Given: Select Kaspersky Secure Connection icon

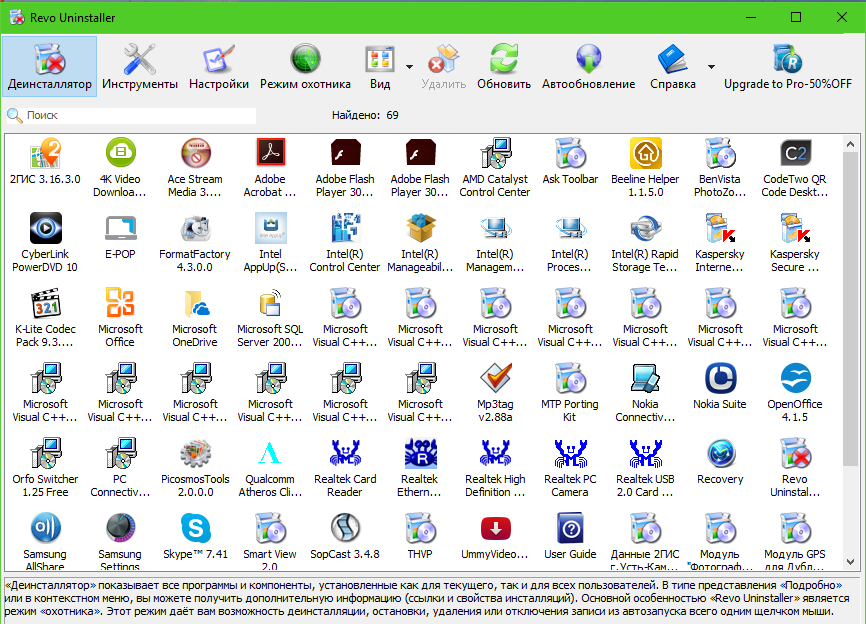Looking at the screenshot, I should 795,228.
